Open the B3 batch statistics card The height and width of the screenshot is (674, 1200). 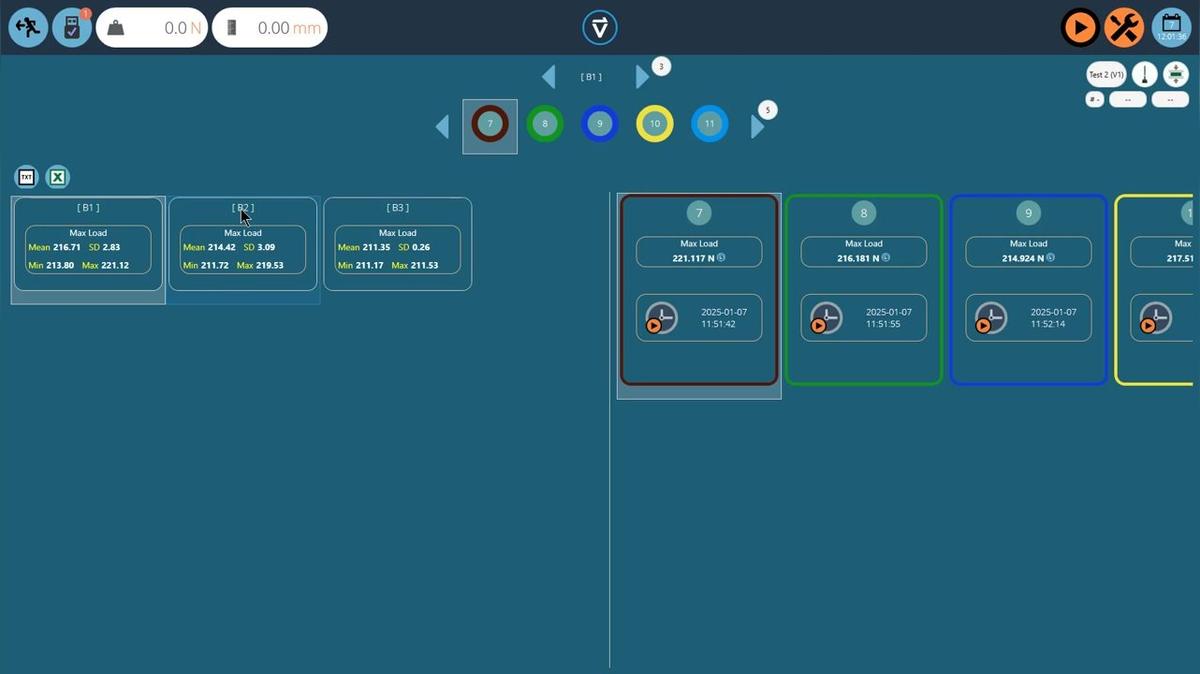tap(398, 244)
